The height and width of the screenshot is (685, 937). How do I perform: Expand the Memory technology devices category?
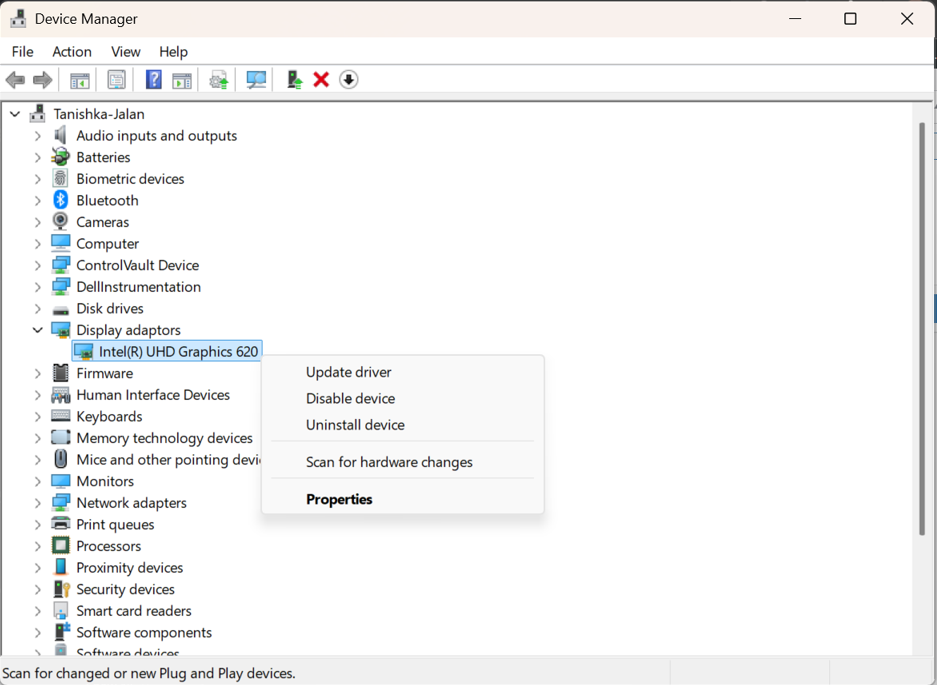38,438
